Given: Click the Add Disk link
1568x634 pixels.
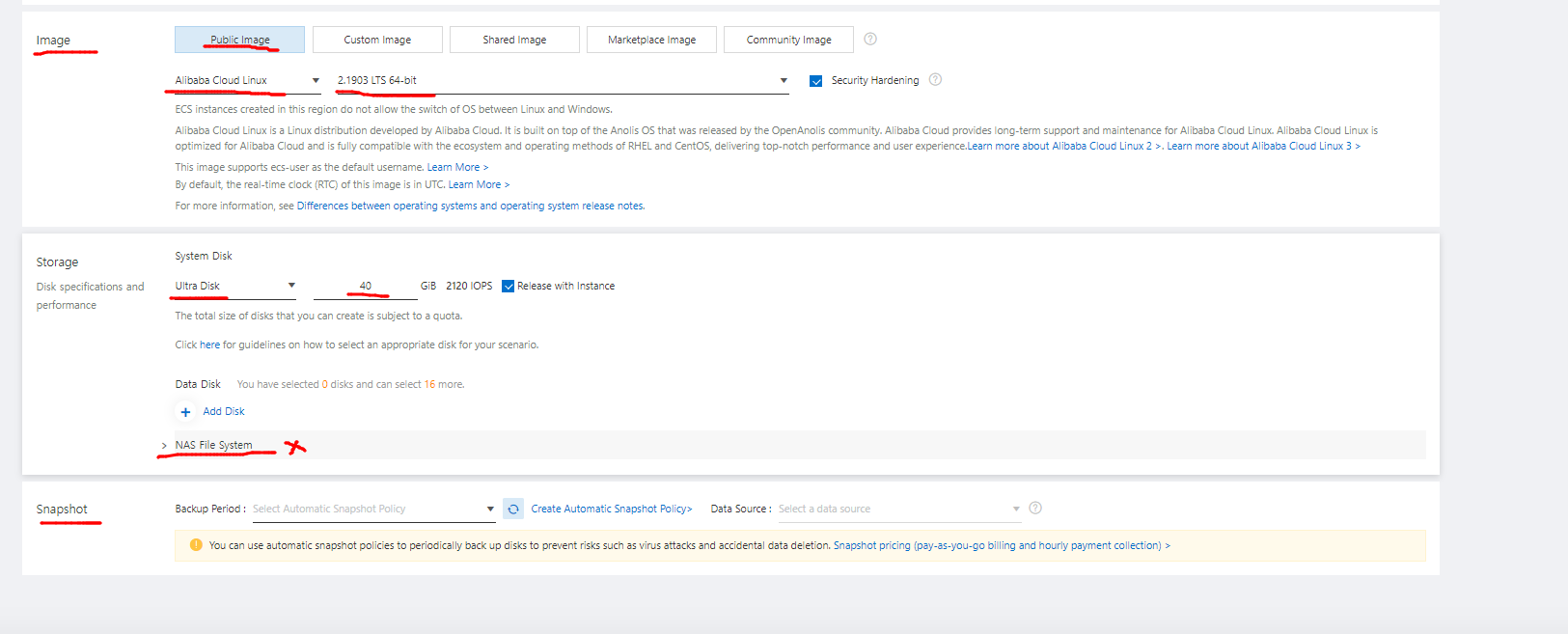Looking at the screenshot, I should [x=224, y=411].
